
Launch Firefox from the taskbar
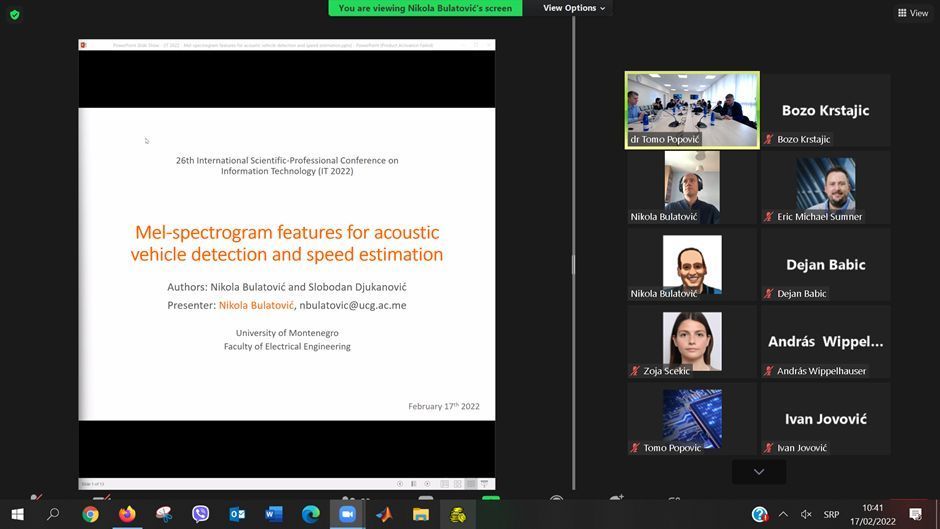127,514
